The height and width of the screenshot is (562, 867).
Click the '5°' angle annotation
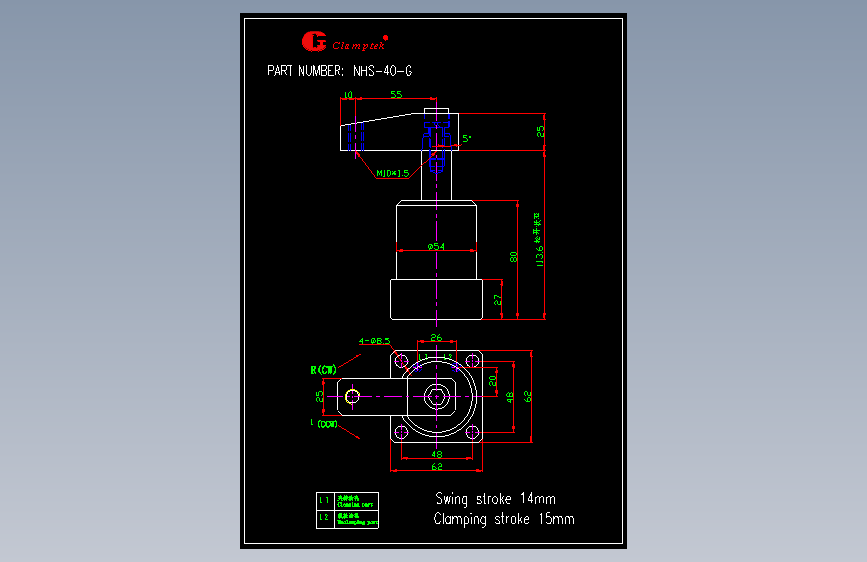tap(467, 138)
